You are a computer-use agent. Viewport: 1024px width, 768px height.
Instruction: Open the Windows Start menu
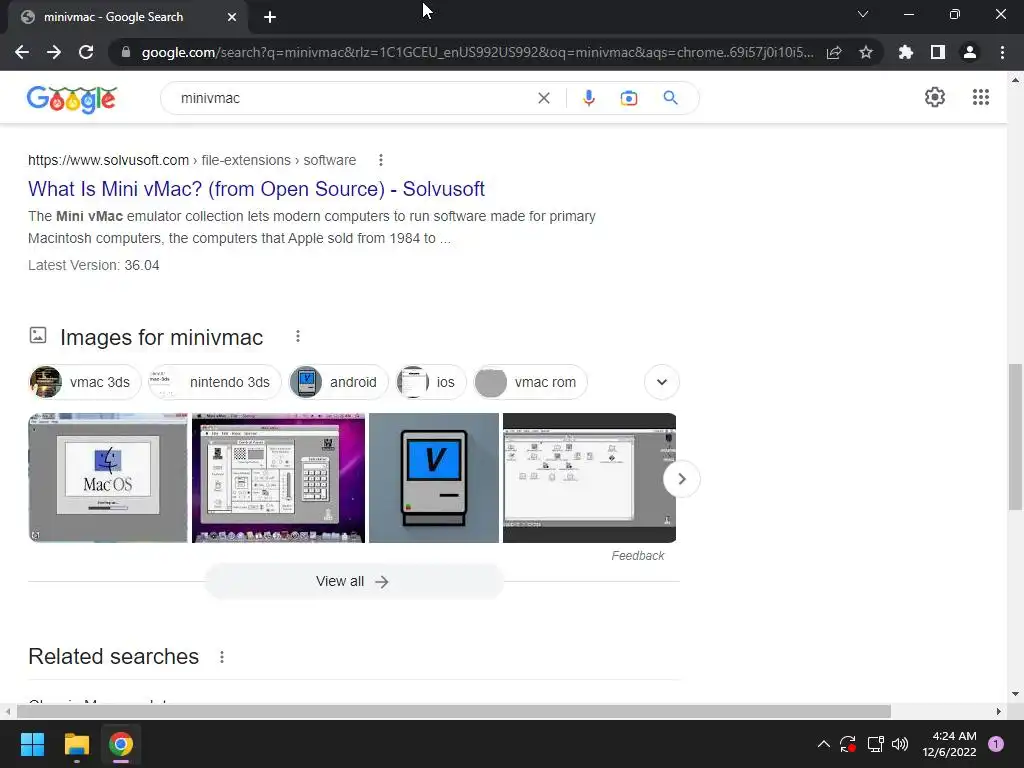pos(32,744)
